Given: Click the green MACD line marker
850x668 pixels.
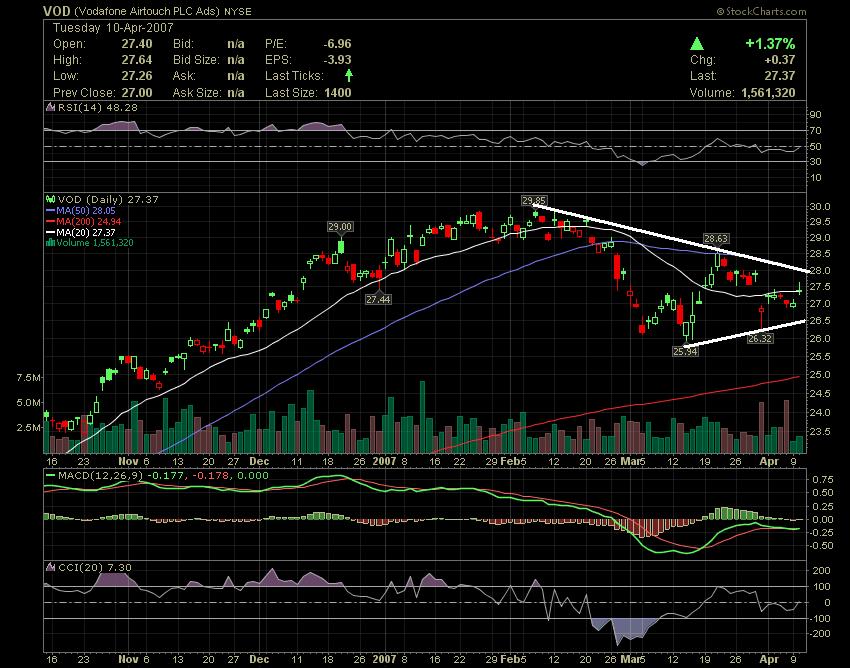Looking at the screenshot, I should point(50,476).
